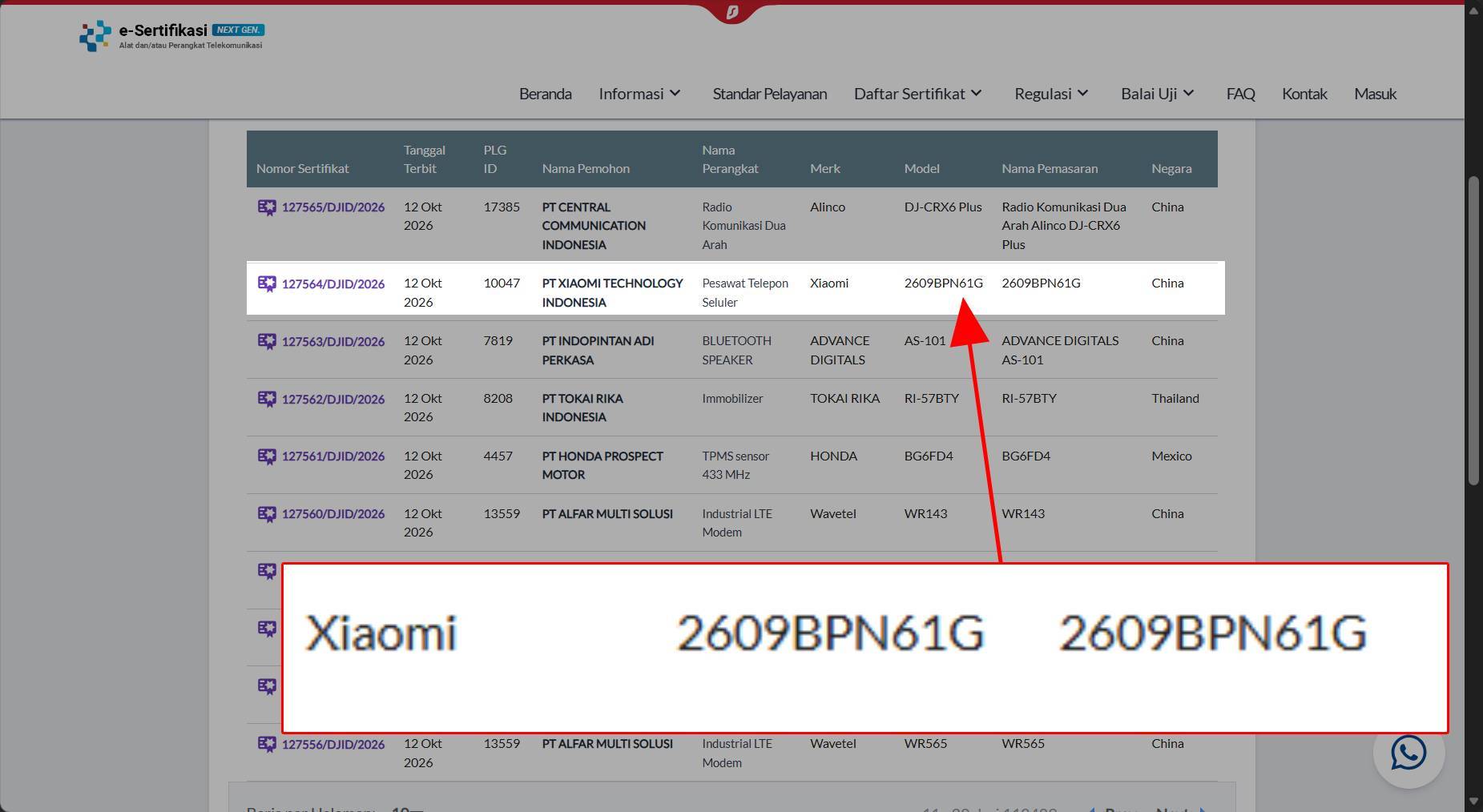Open the Kontak page
1483x812 pixels.
(1304, 94)
